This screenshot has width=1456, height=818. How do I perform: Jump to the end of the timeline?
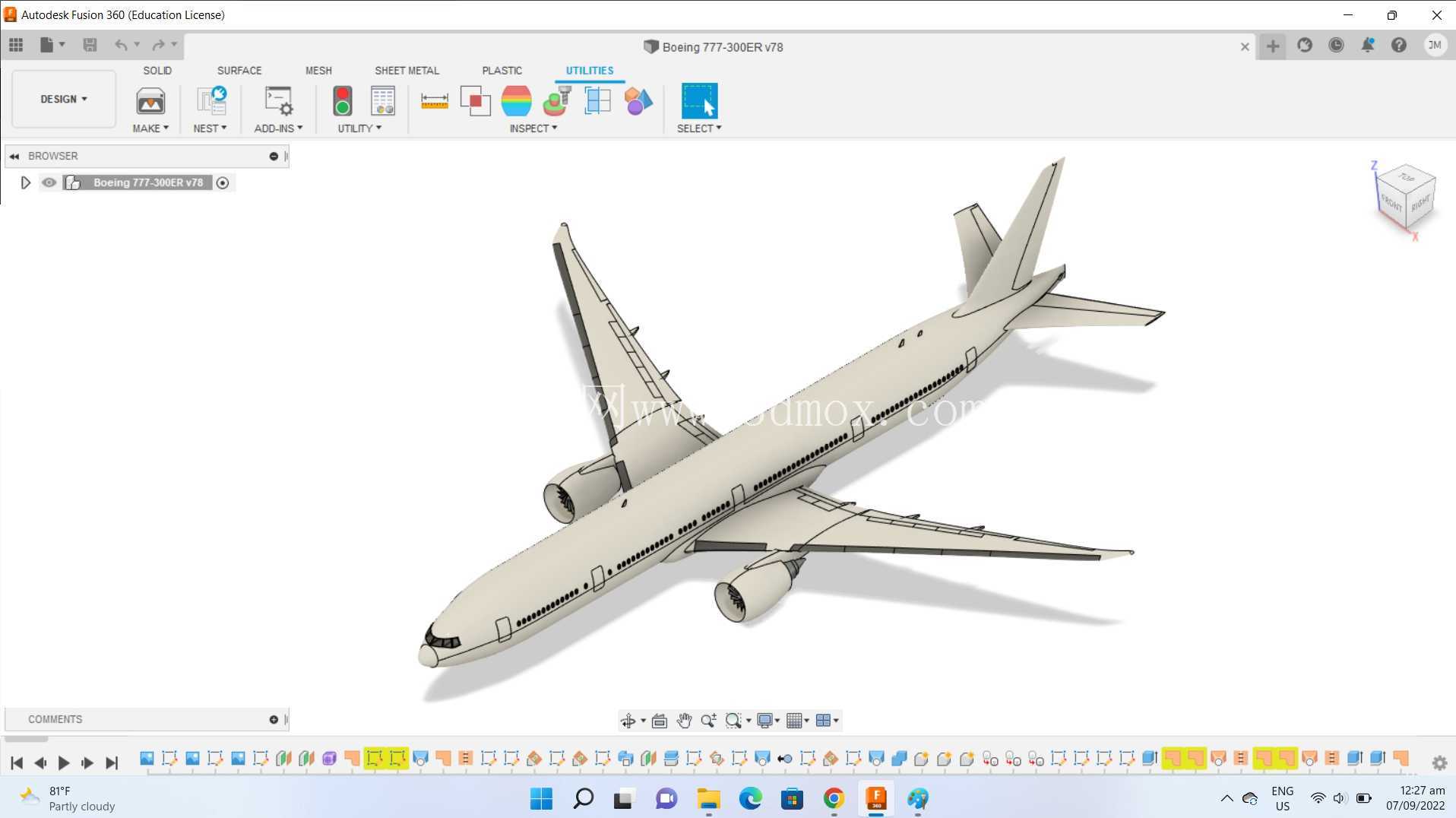pyautogui.click(x=112, y=763)
